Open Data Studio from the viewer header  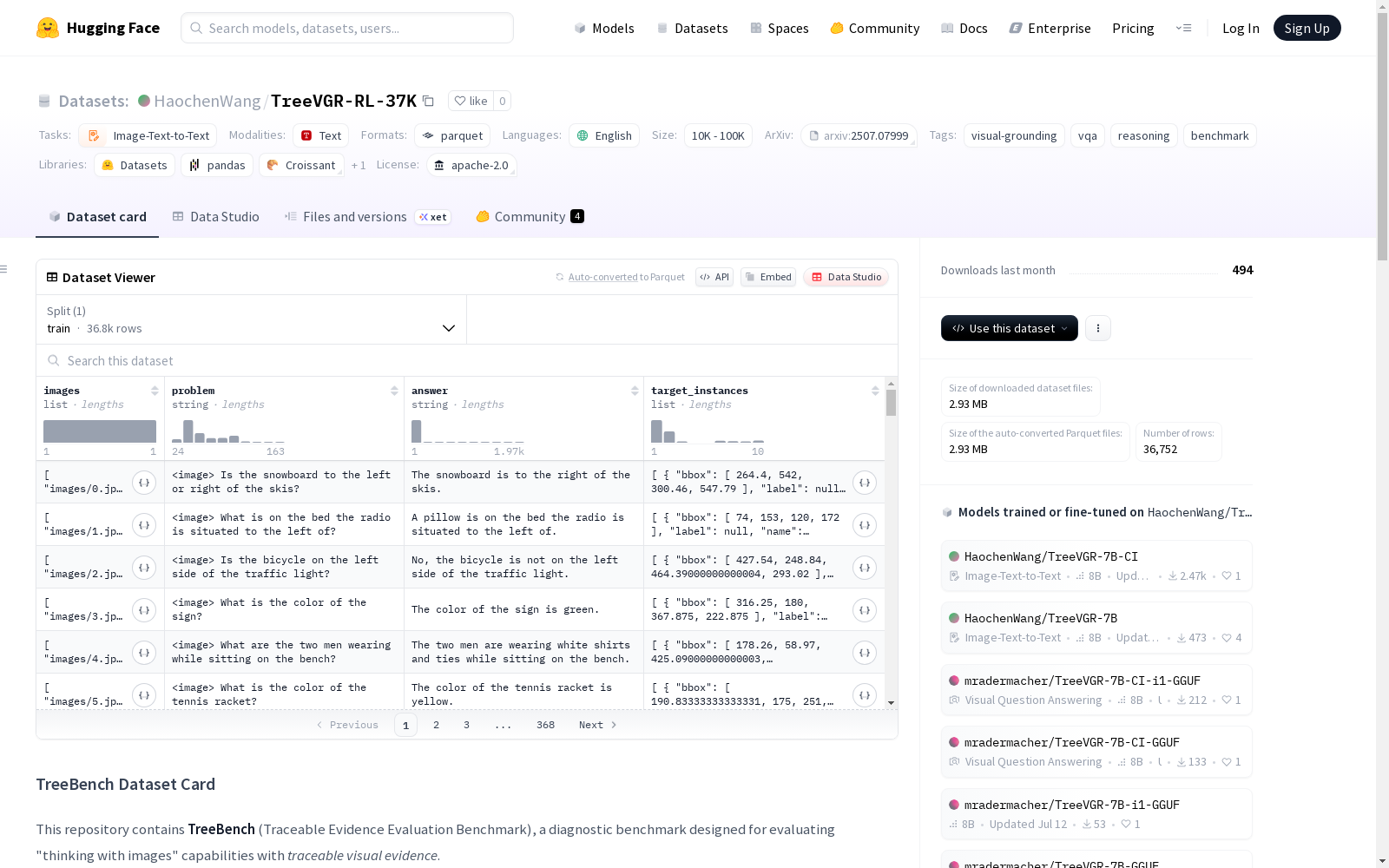846,277
